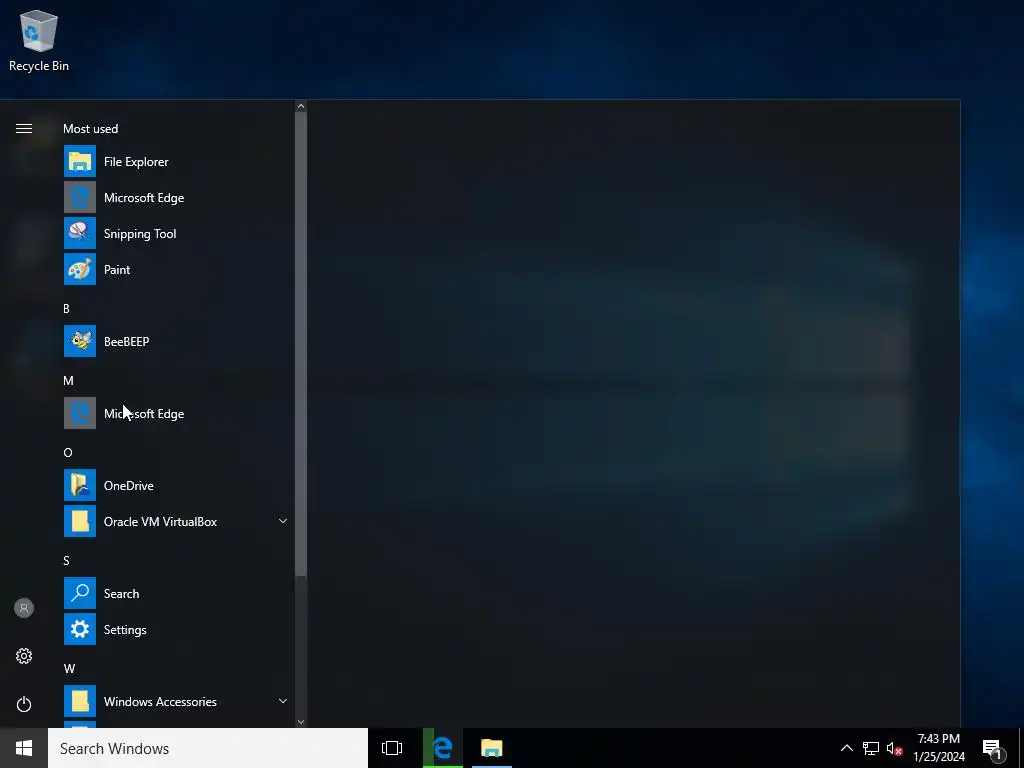Image resolution: width=1024 pixels, height=768 pixels.
Task: Click the Windows Accessories folder
Action: click(x=176, y=701)
